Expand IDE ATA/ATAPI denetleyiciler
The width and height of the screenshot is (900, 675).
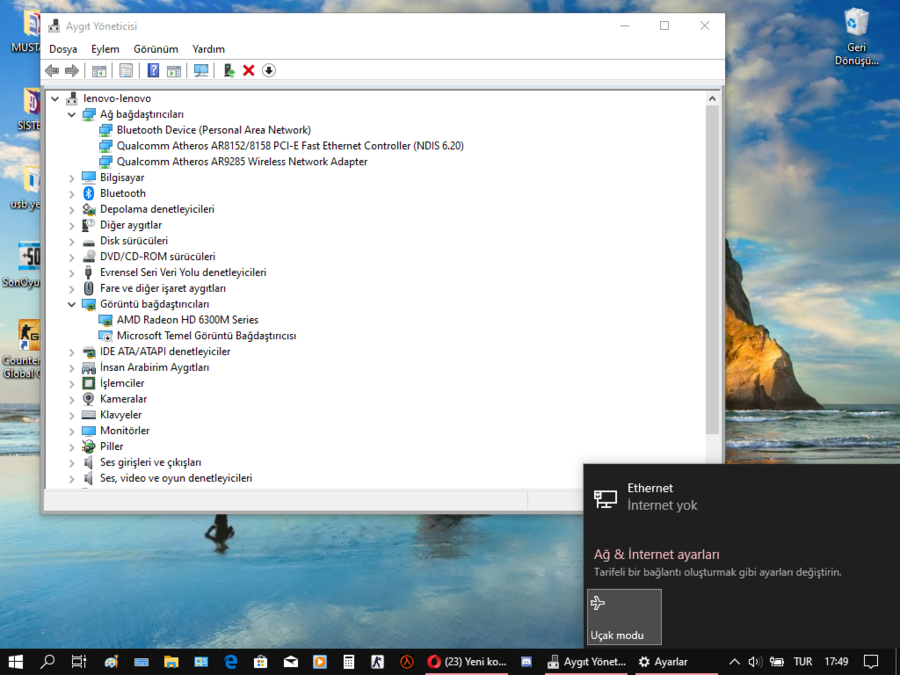(72, 352)
